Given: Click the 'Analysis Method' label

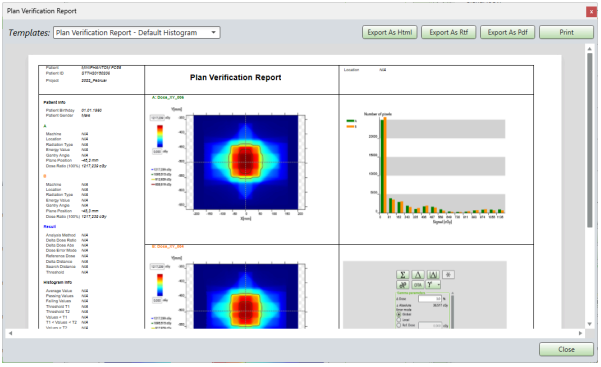Looking at the screenshot, I should tap(61, 235).
